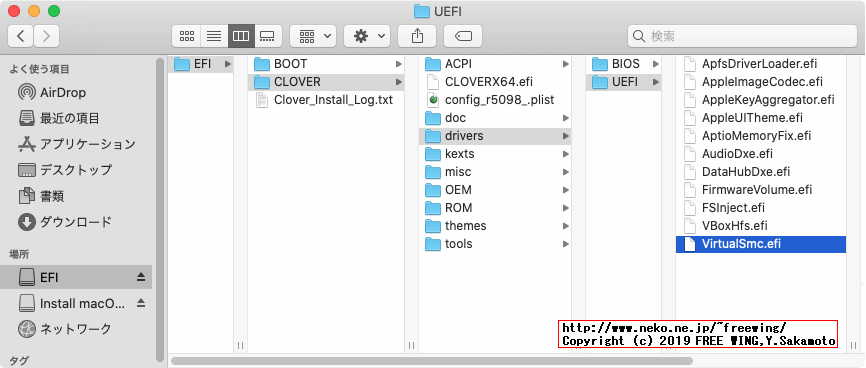Select the drivers folder
The image size is (866, 368).
click(495, 136)
